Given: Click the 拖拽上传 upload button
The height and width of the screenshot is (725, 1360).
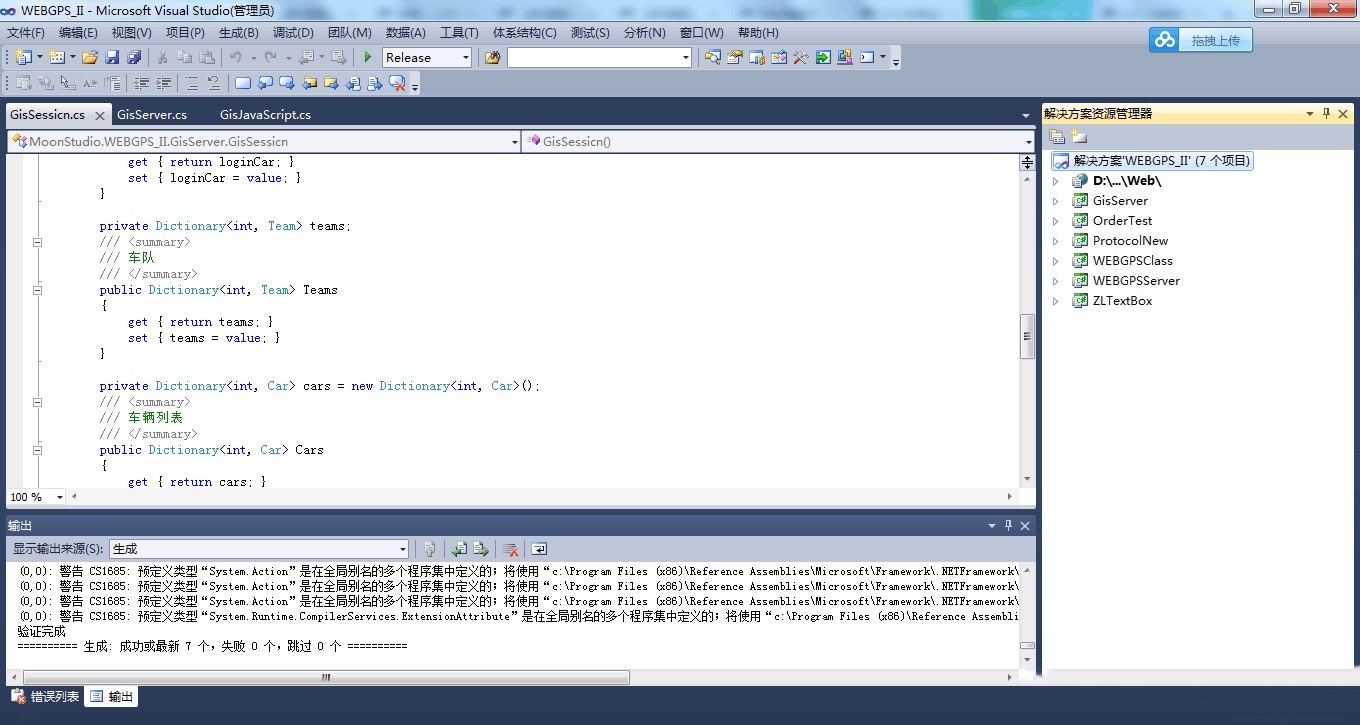Looking at the screenshot, I should 1200,40.
